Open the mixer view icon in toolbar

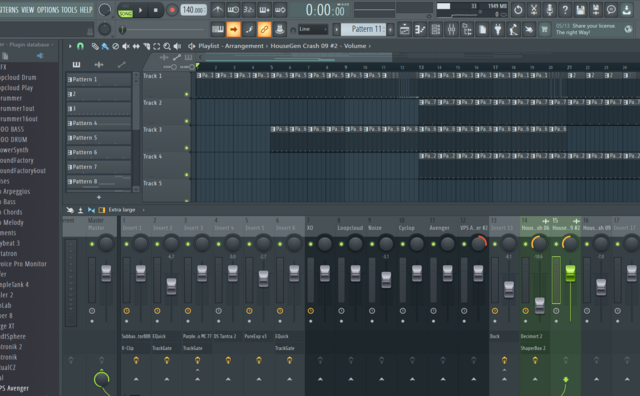pyautogui.click(x=451, y=29)
